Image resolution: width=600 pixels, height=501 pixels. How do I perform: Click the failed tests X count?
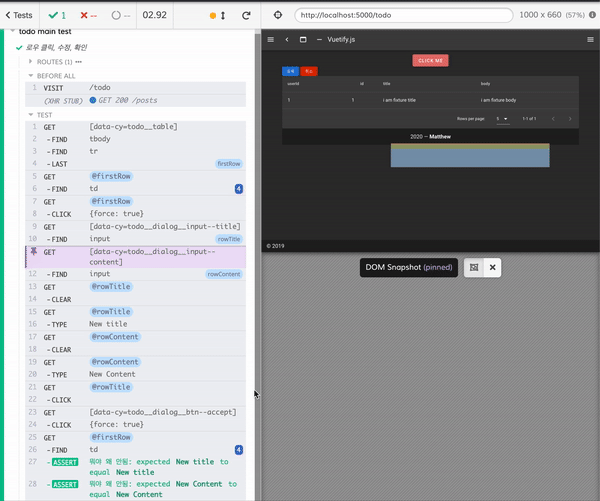tap(89, 15)
